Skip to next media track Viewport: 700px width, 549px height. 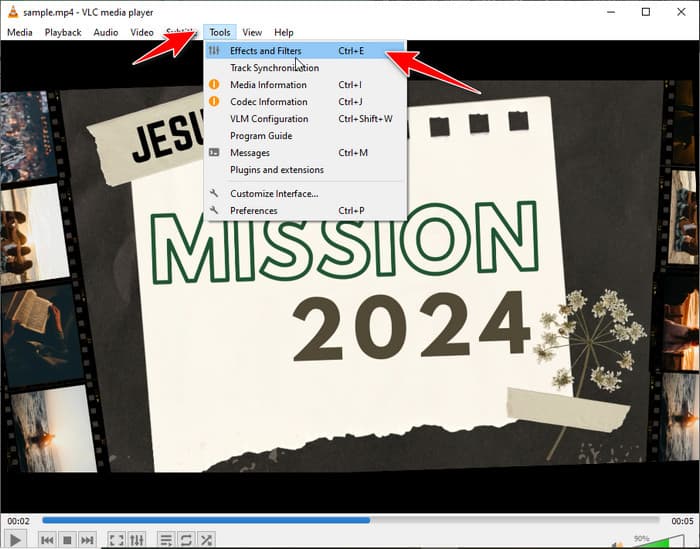point(88,540)
